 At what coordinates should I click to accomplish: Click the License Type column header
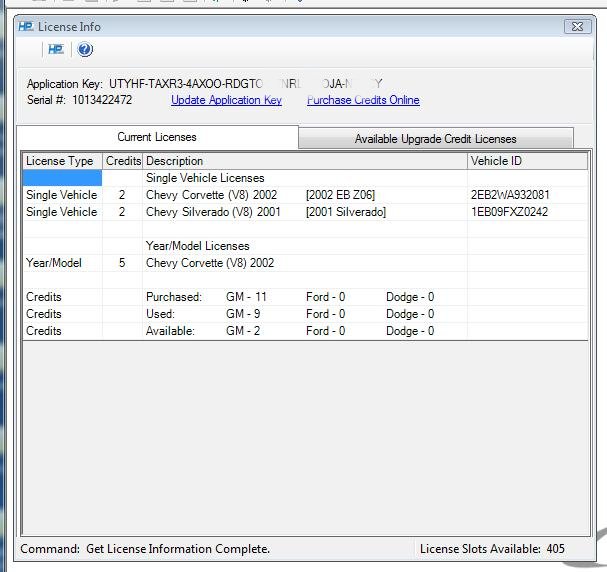point(62,161)
